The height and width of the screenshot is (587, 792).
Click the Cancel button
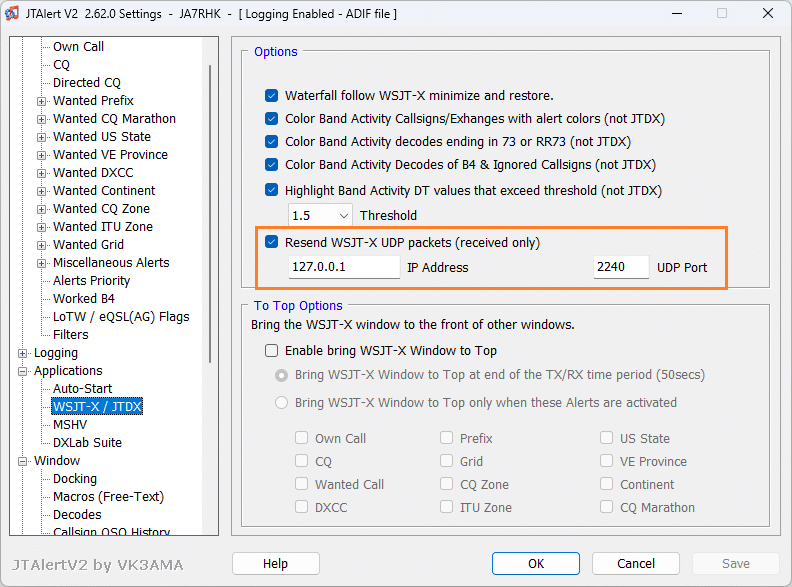pos(635,563)
